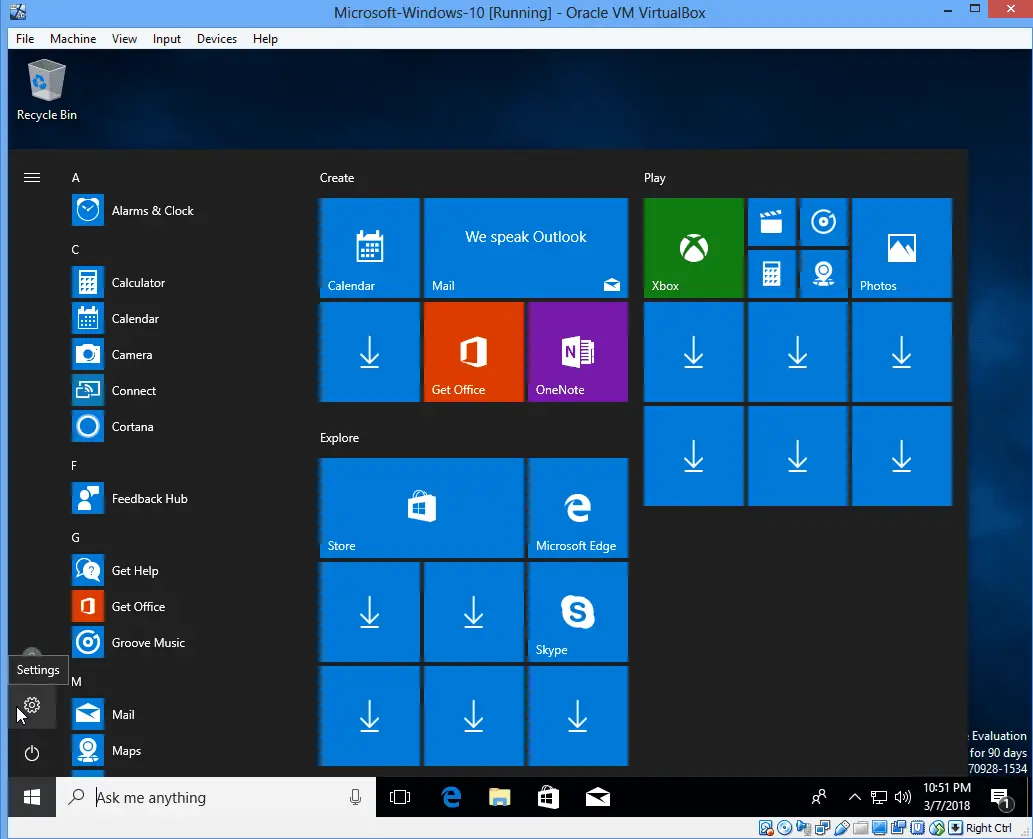Open the Groove Music small tile
This screenshot has width=1033, height=839.
(x=824, y=222)
